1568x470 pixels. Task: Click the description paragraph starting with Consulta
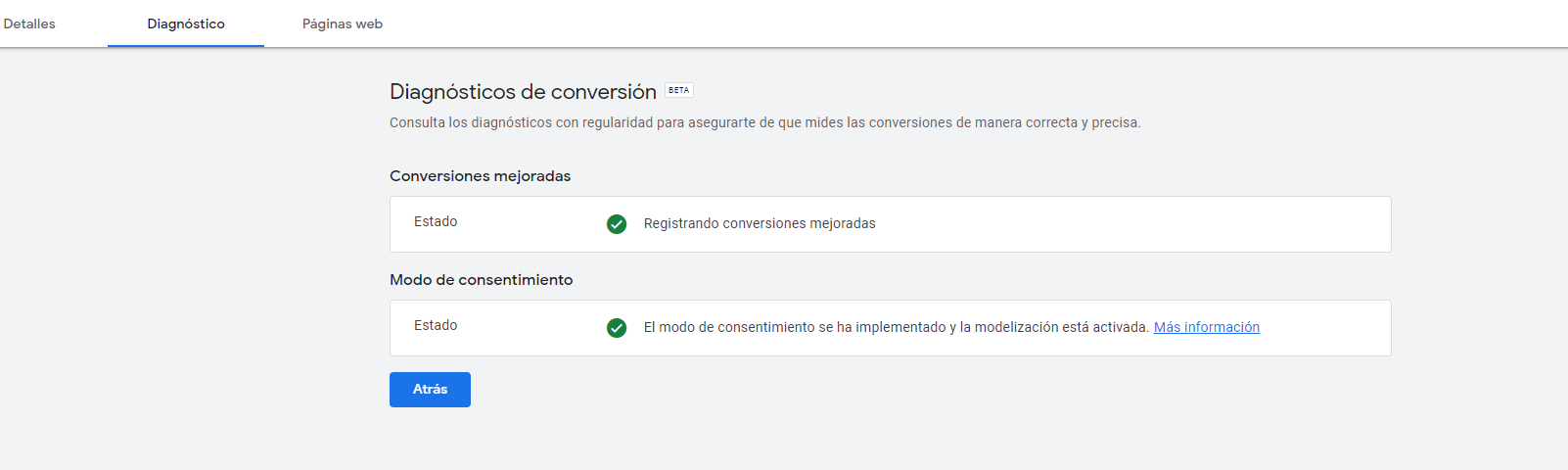coord(765,122)
